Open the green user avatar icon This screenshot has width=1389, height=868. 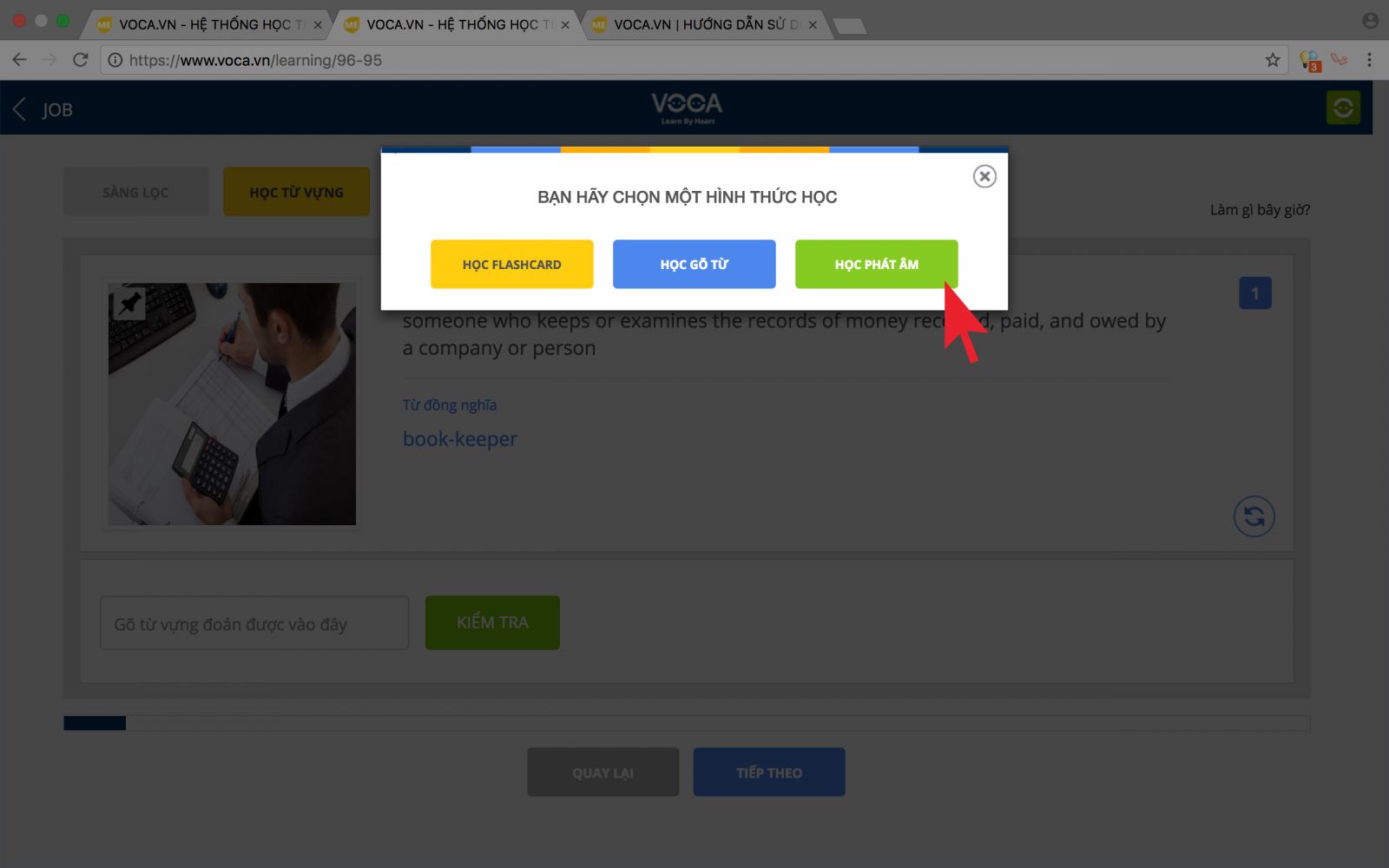(1343, 108)
